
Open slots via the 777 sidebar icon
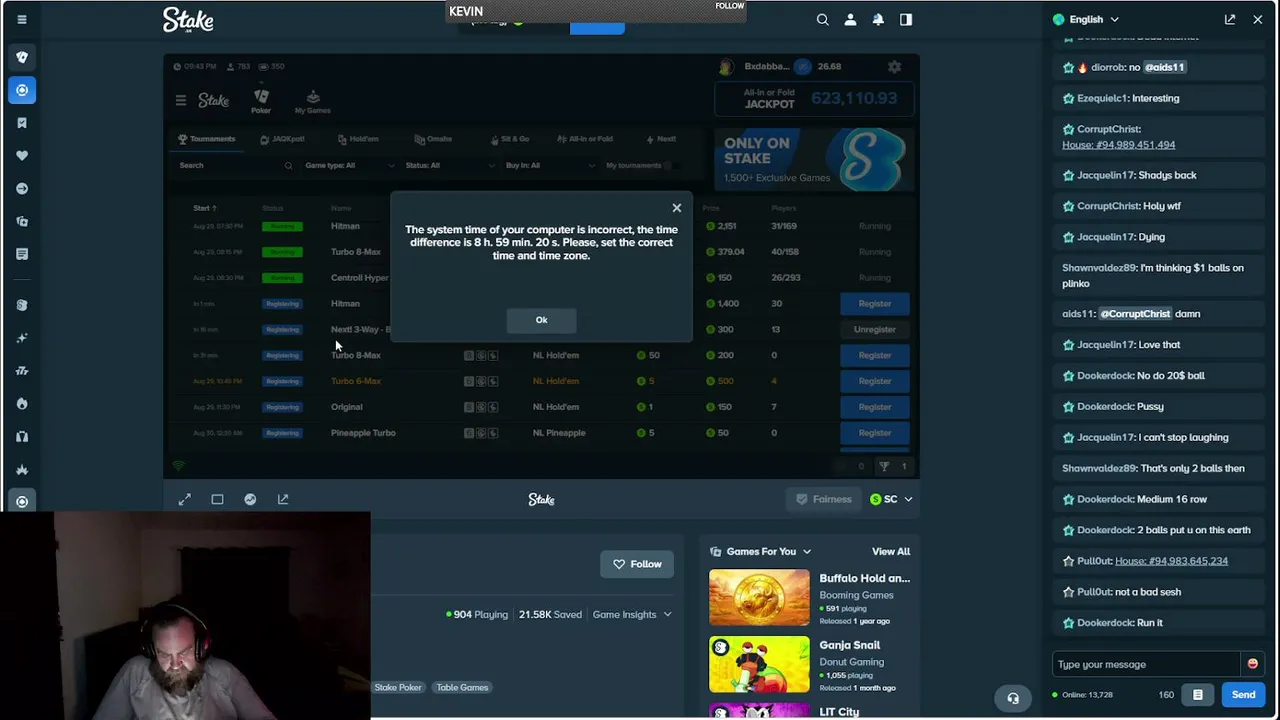22,371
